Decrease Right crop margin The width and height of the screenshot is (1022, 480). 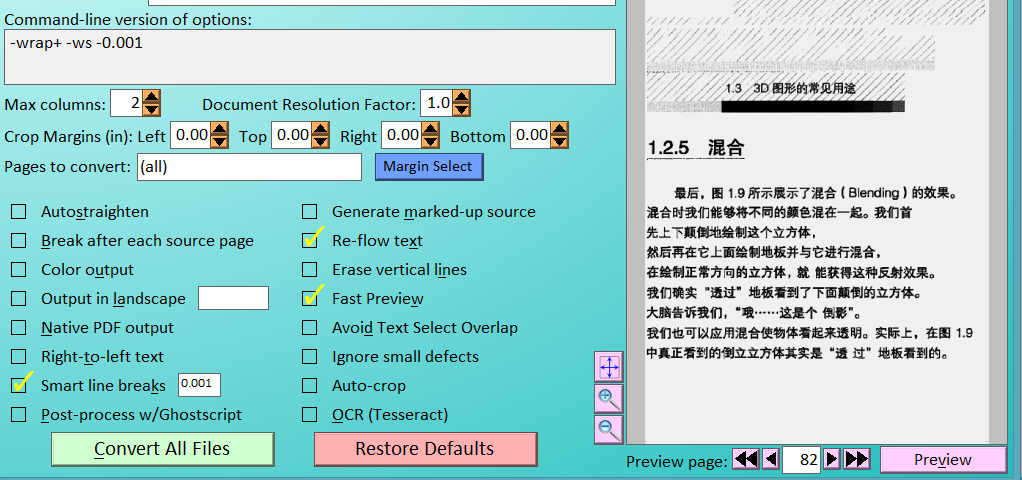pyautogui.click(x=430, y=142)
